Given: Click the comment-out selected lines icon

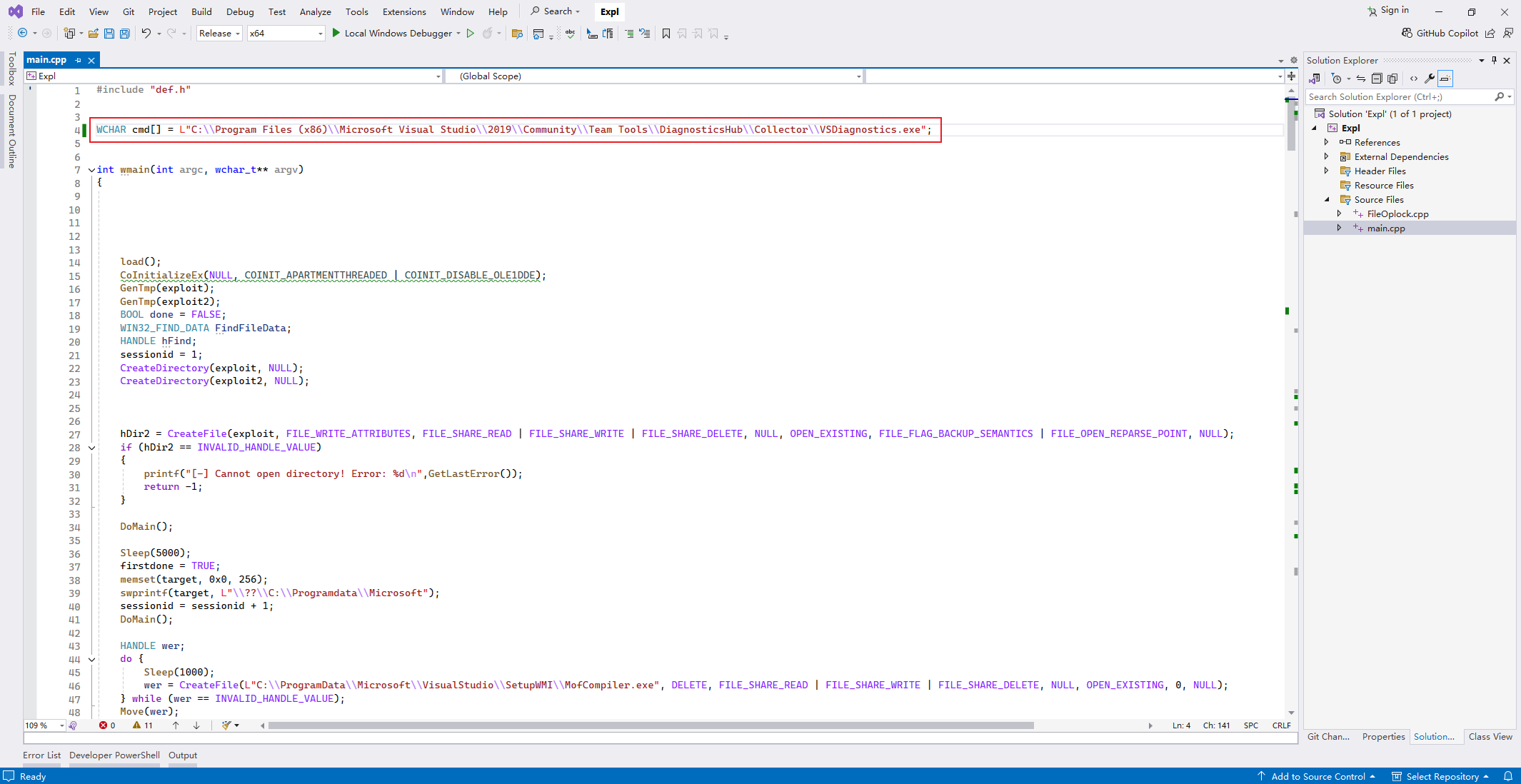Looking at the screenshot, I should pyautogui.click(x=629, y=33).
